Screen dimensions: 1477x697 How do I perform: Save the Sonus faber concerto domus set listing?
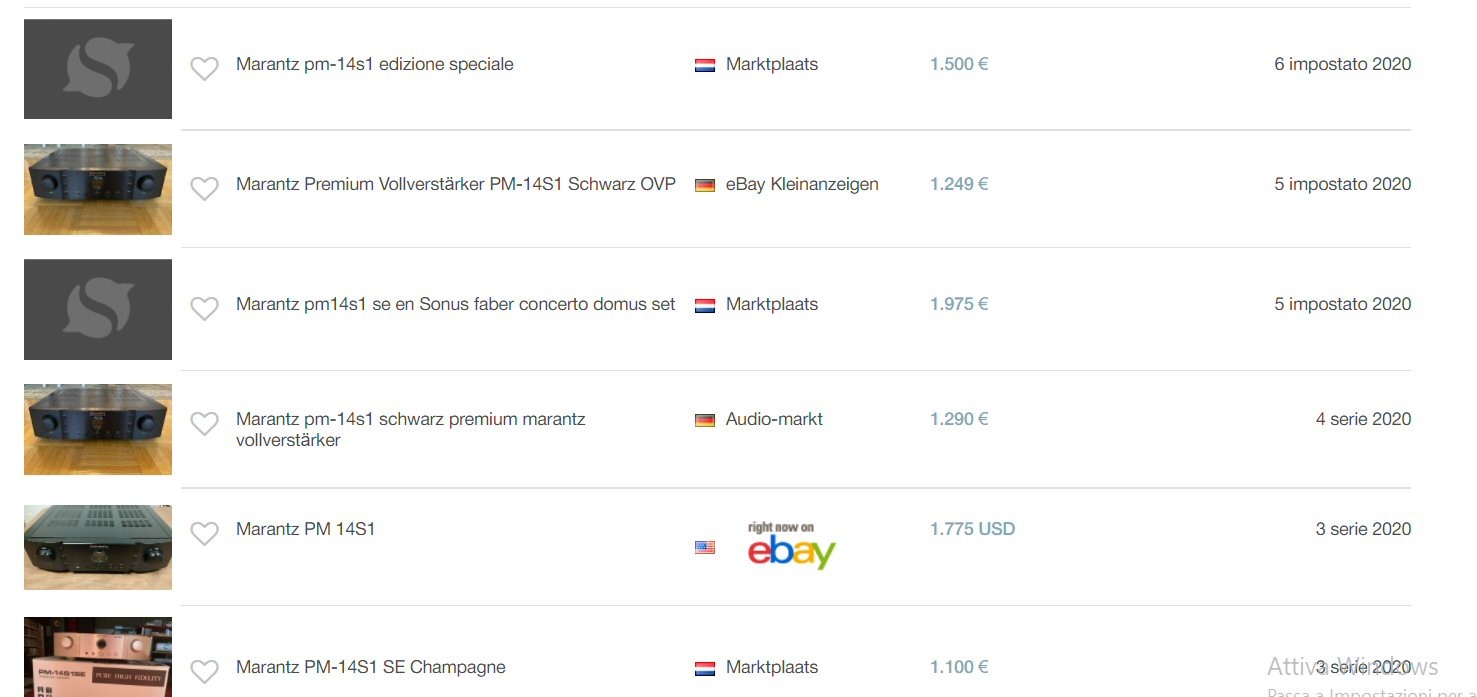(x=204, y=308)
